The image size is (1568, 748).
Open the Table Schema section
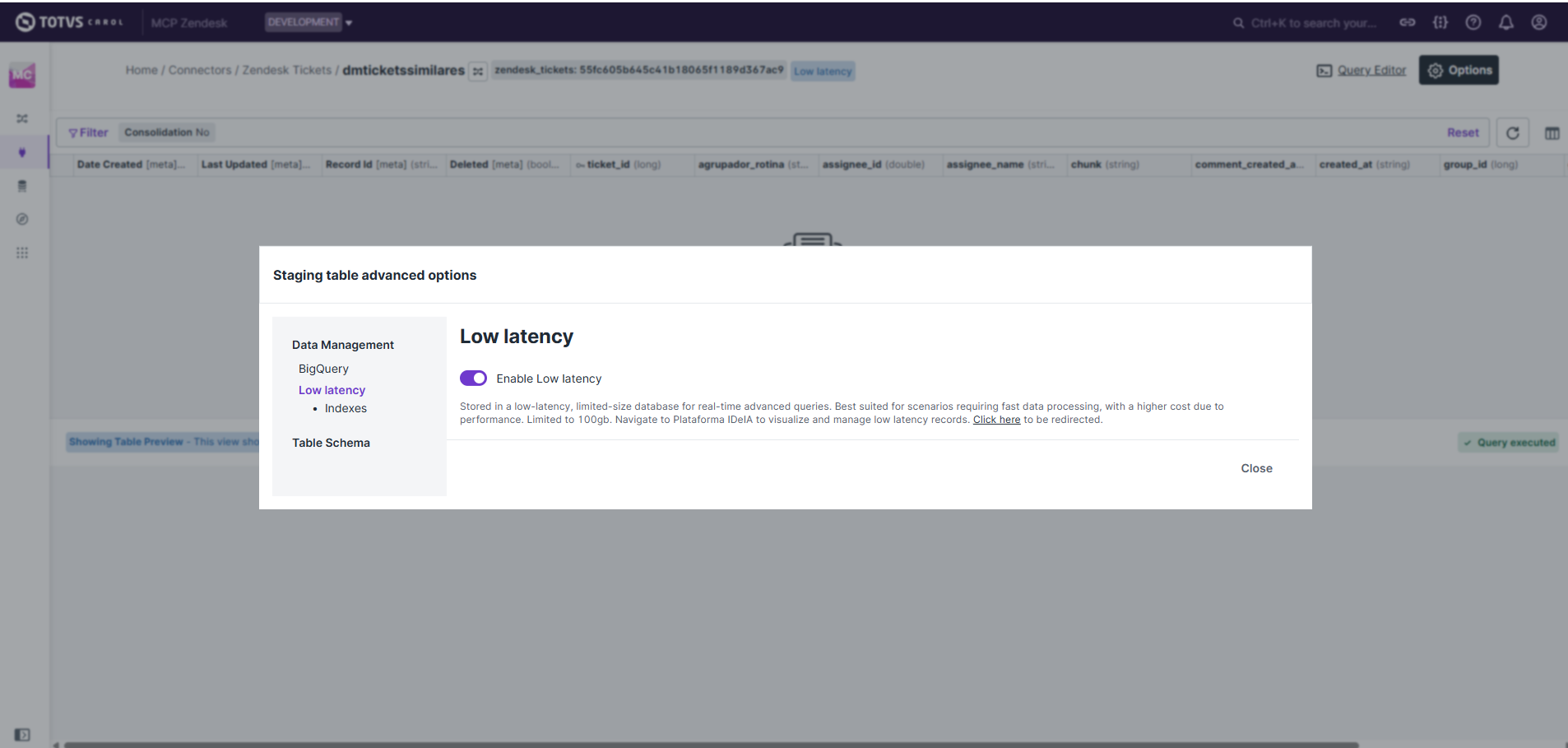[x=331, y=443]
